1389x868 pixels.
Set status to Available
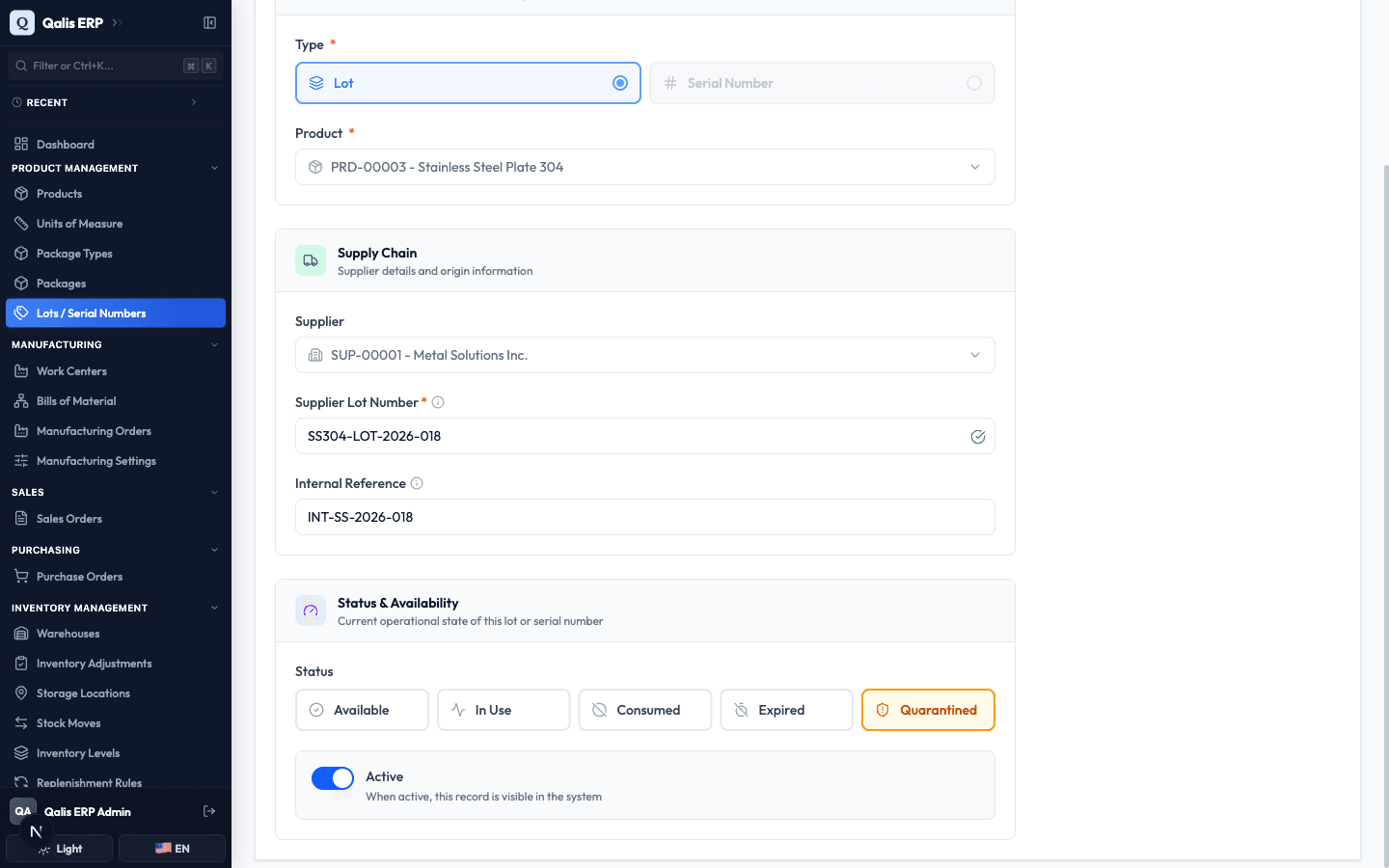click(x=362, y=710)
